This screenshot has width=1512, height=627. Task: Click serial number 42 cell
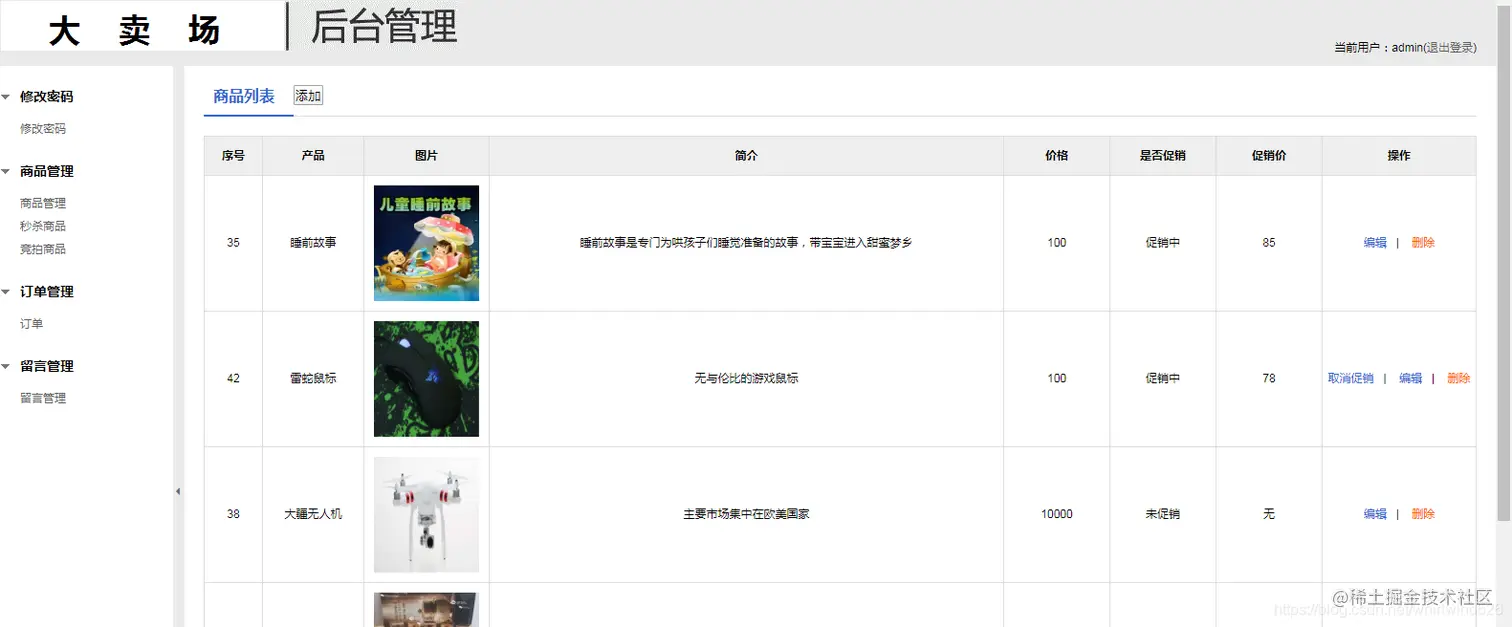(233, 379)
